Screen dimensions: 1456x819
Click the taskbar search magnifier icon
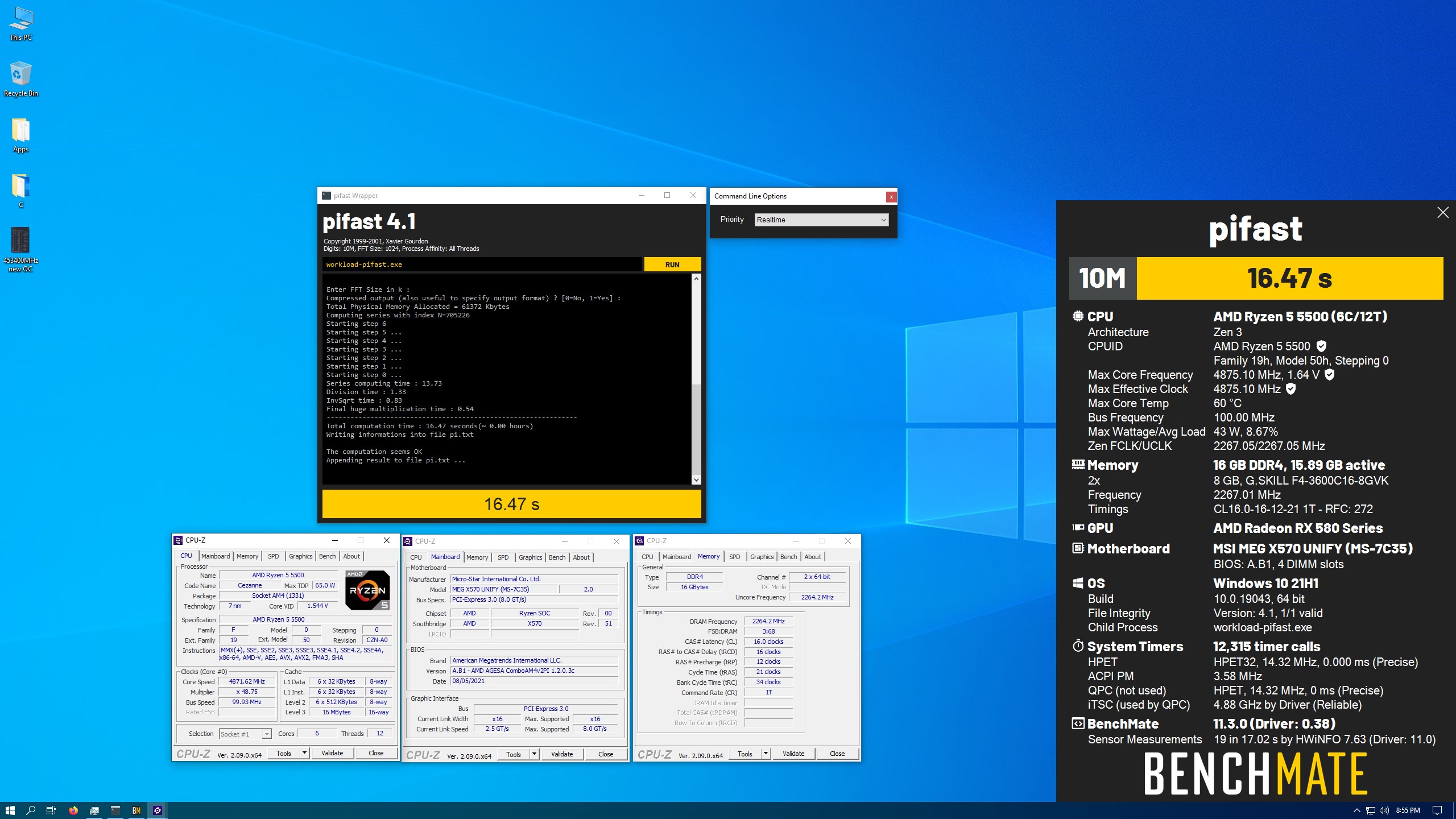pos(31,810)
